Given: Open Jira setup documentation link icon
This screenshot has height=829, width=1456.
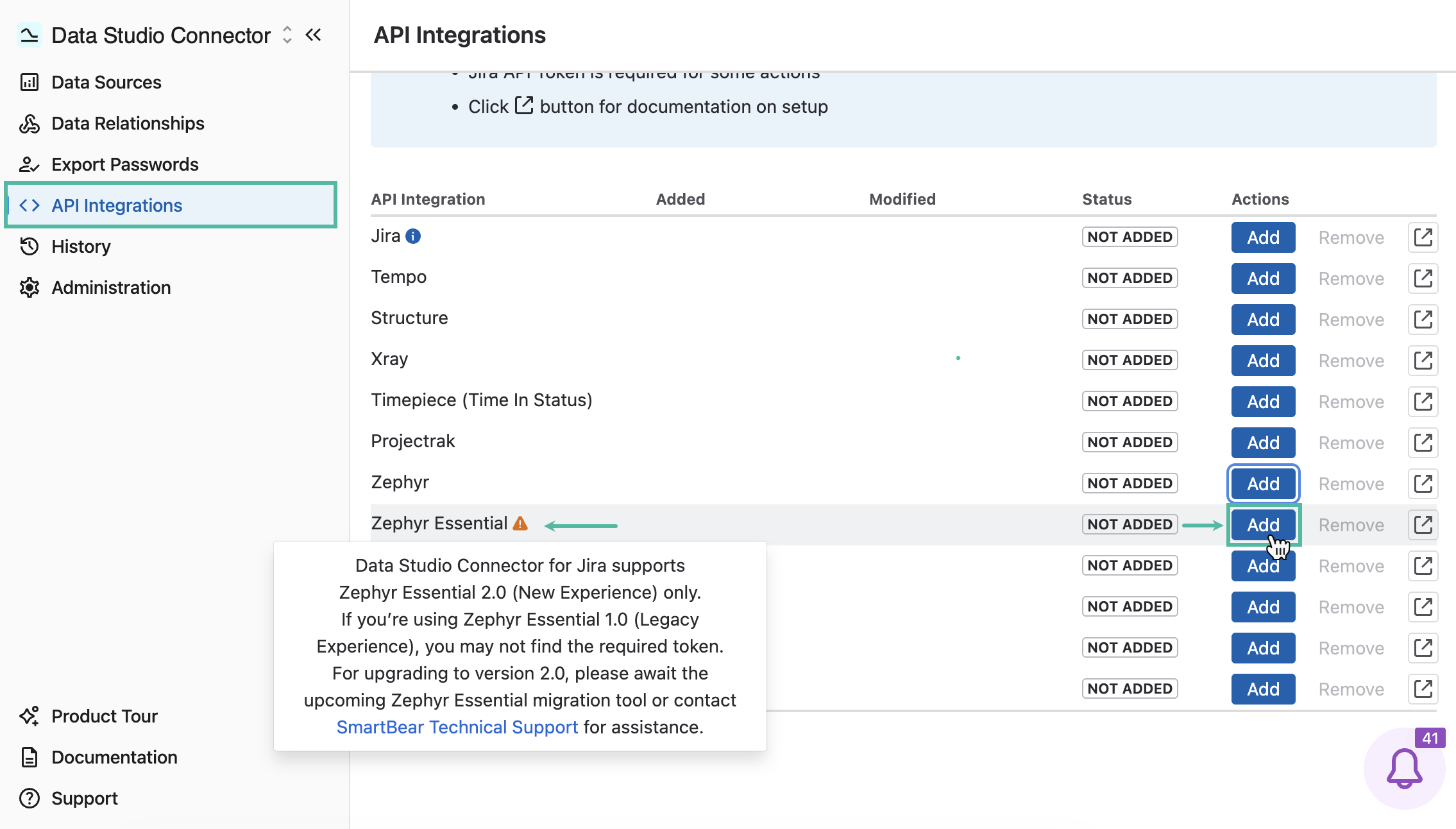Looking at the screenshot, I should [x=1423, y=237].
